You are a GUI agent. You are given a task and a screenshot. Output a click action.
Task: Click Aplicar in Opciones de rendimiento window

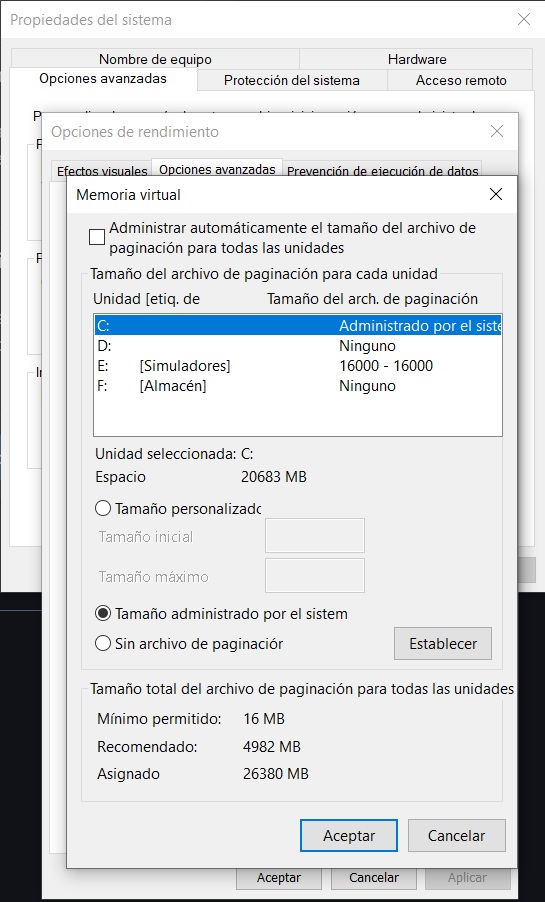pyautogui.click(x=467, y=878)
